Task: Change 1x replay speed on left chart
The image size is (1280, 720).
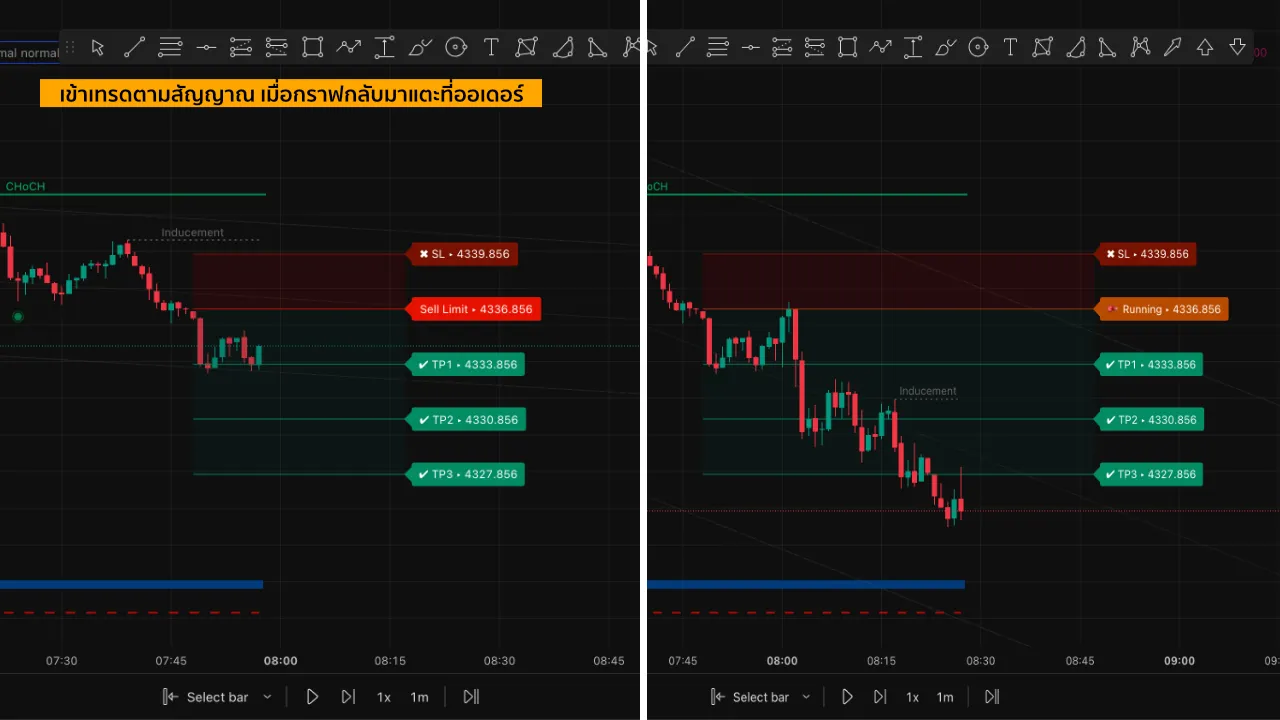Action: coord(384,697)
